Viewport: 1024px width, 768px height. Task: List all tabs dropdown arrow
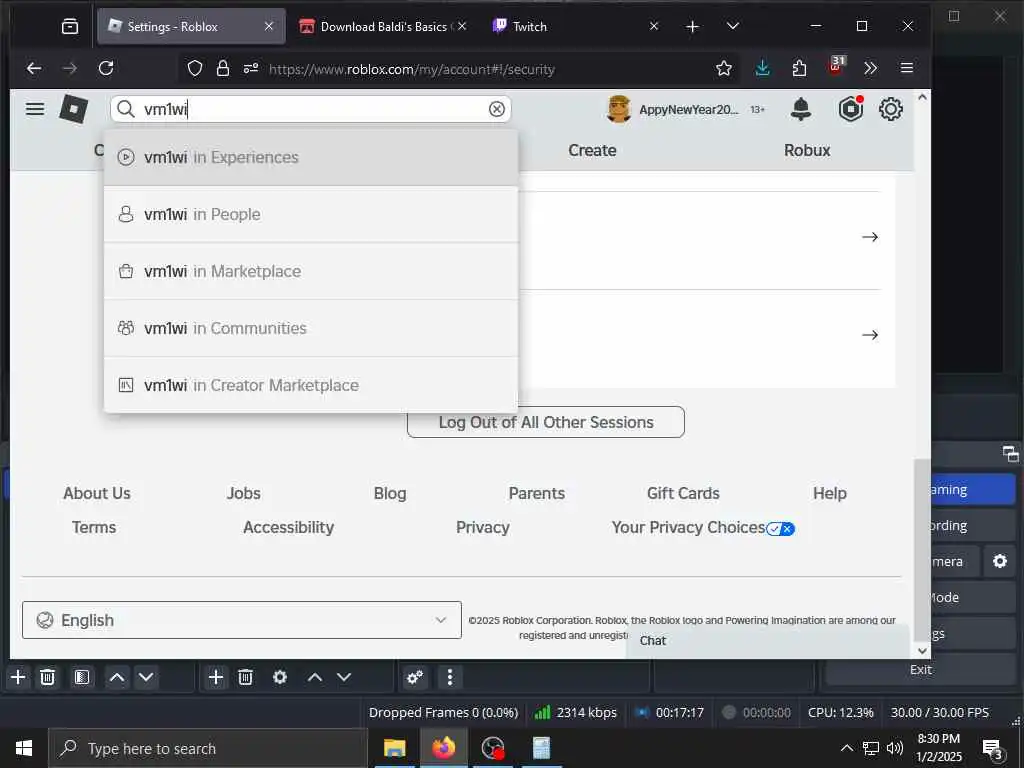tap(733, 26)
